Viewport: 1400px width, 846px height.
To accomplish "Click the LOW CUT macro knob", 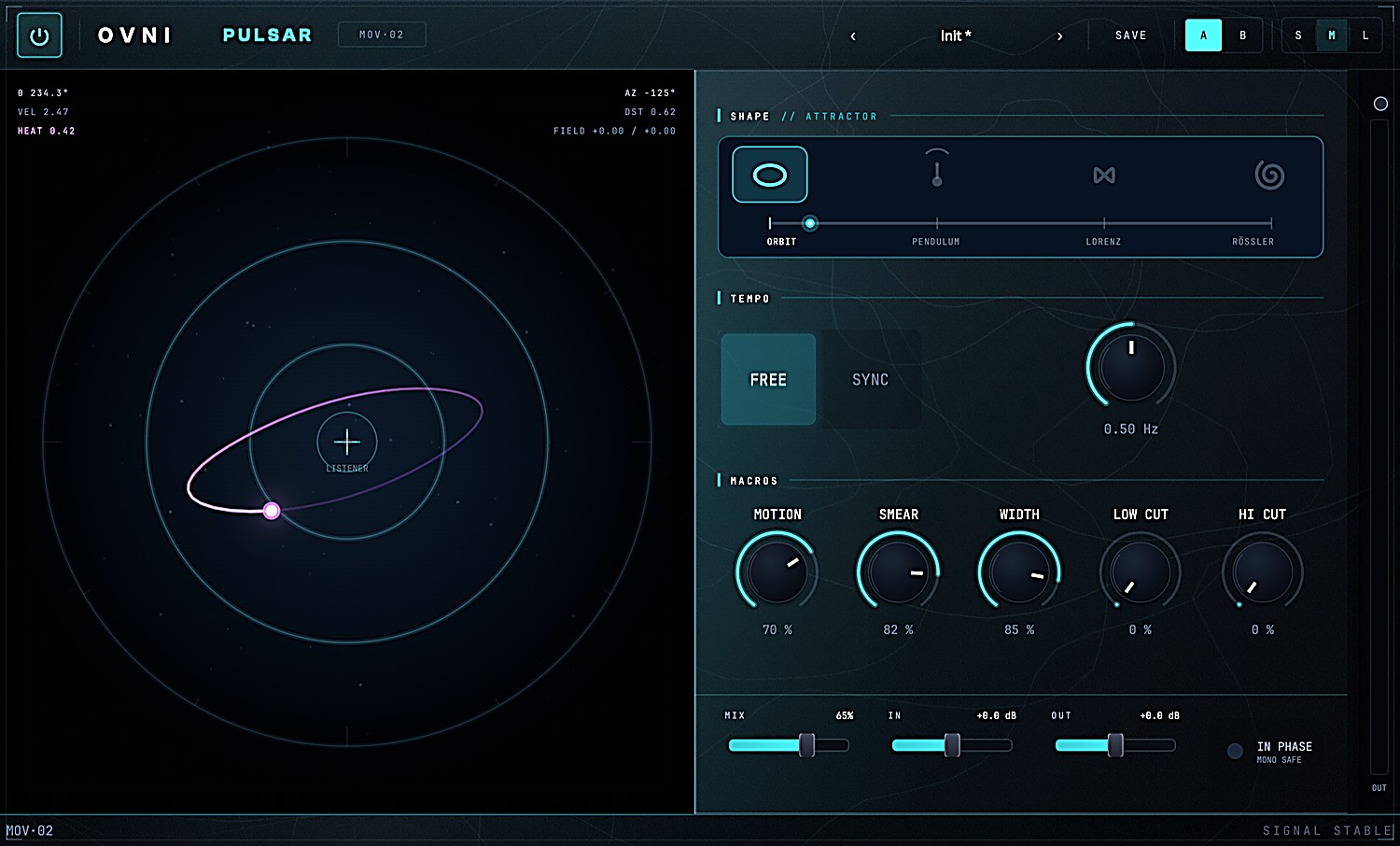I will click(x=1141, y=571).
